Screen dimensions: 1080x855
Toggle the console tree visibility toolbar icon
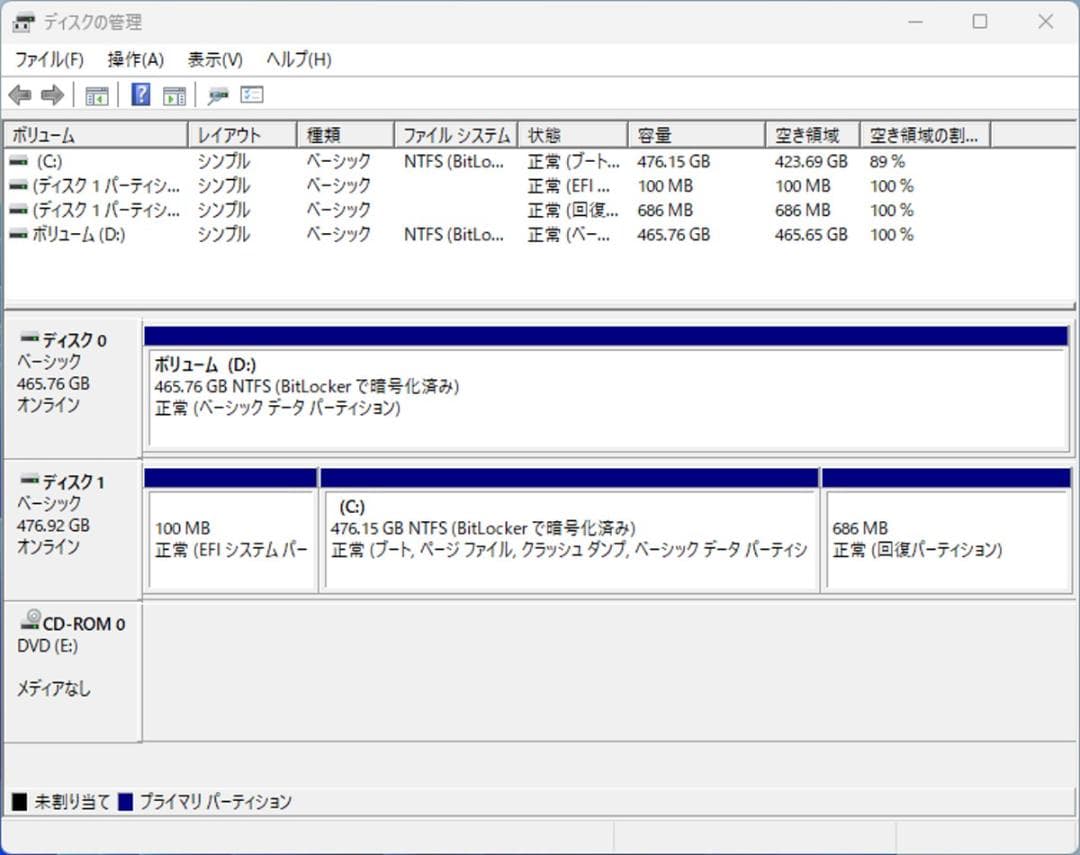click(96, 94)
